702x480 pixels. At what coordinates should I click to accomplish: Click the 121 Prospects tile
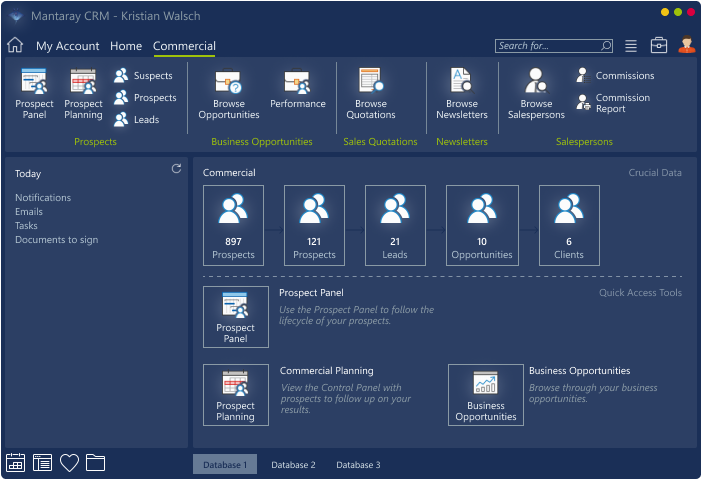tap(314, 225)
